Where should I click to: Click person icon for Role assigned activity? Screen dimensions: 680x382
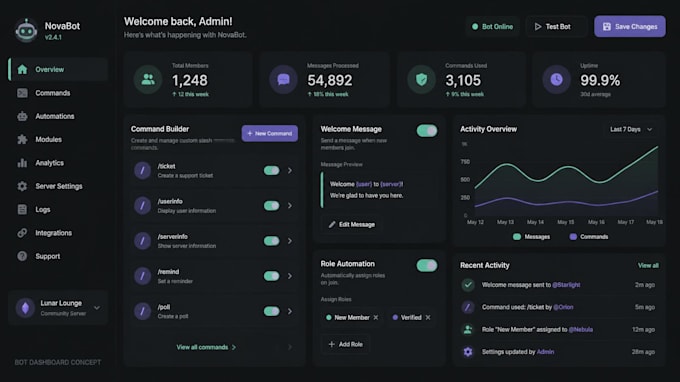[x=468, y=330]
